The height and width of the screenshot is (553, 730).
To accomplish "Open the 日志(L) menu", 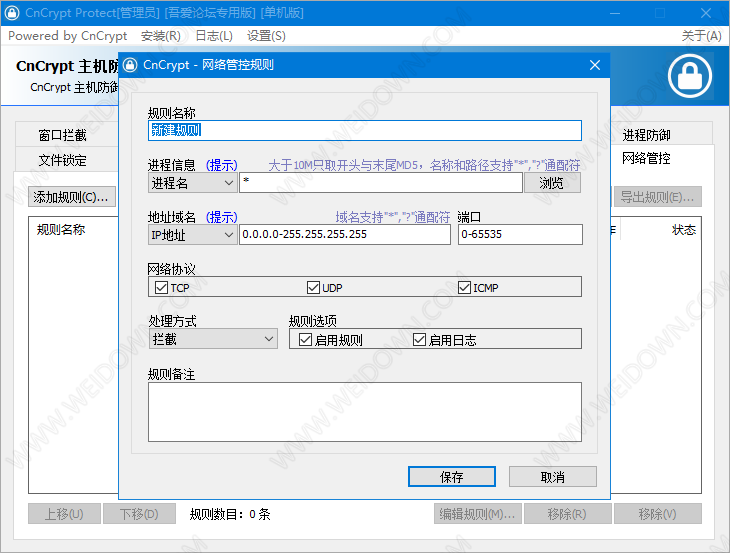I will [214, 36].
